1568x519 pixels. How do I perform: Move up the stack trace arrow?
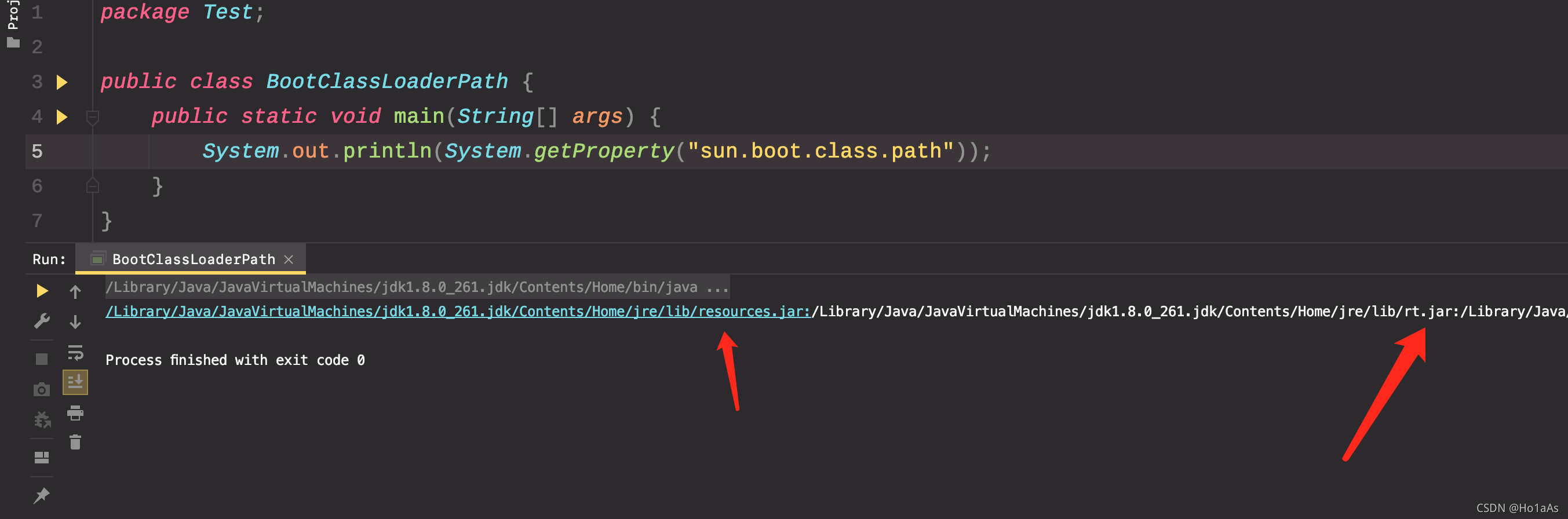point(75,291)
